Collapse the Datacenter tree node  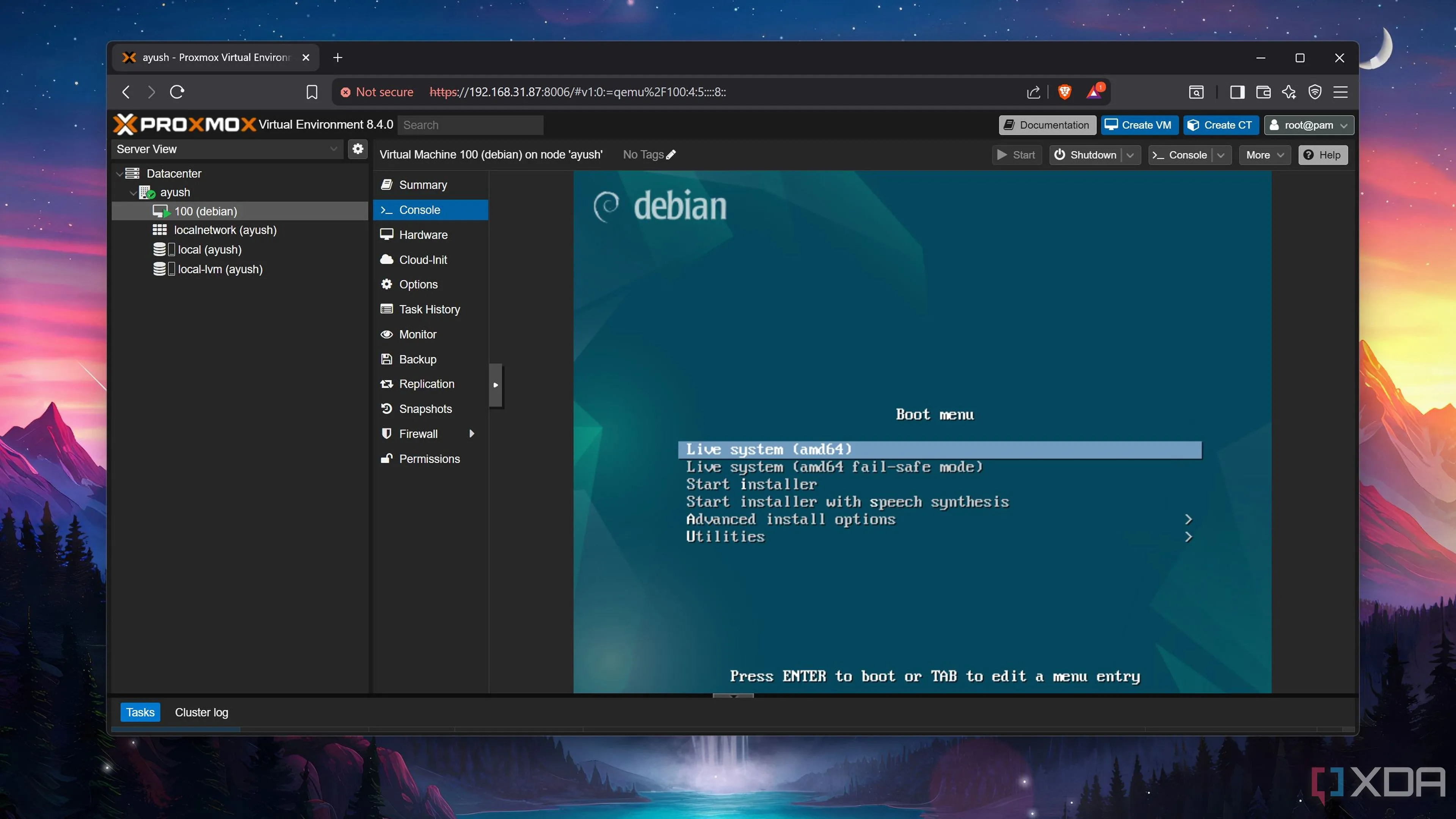(x=119, y=174)
